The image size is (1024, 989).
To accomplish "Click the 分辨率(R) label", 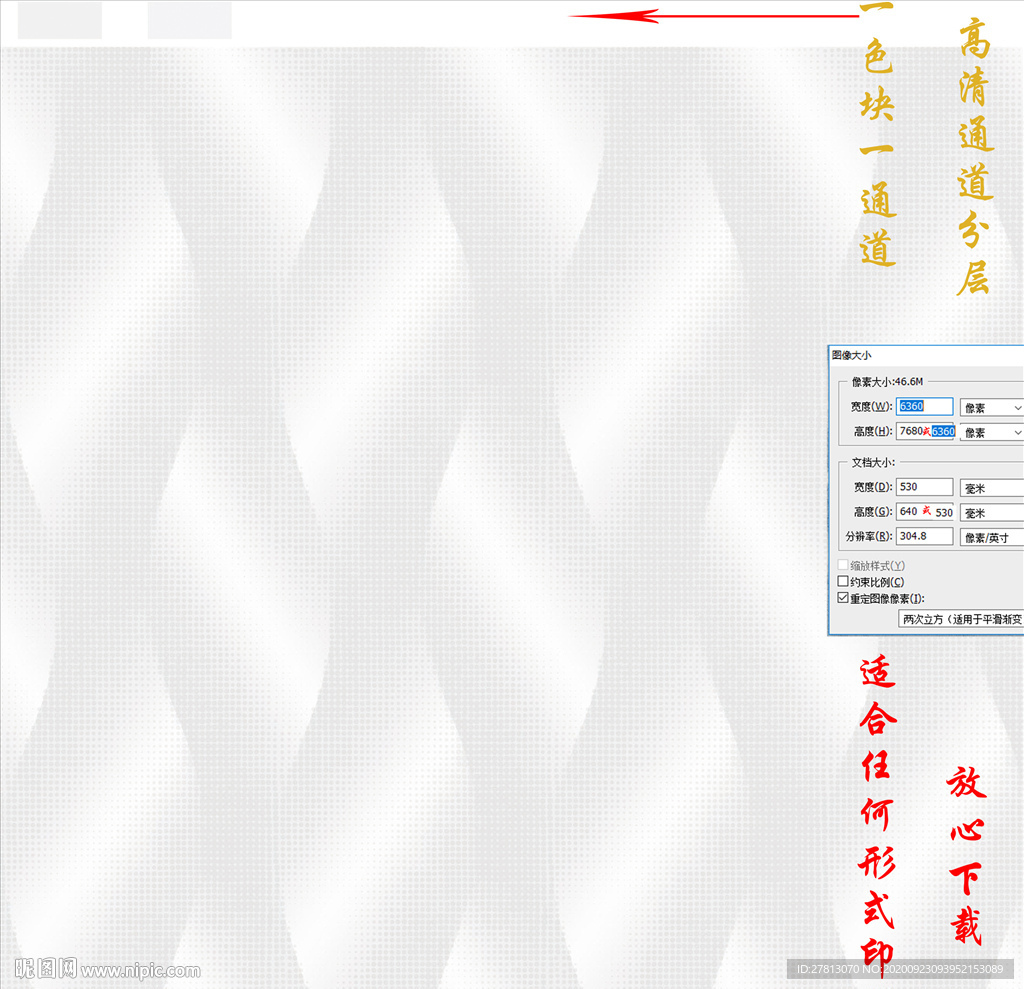I will pyautogui.click(x=869, y=536).
